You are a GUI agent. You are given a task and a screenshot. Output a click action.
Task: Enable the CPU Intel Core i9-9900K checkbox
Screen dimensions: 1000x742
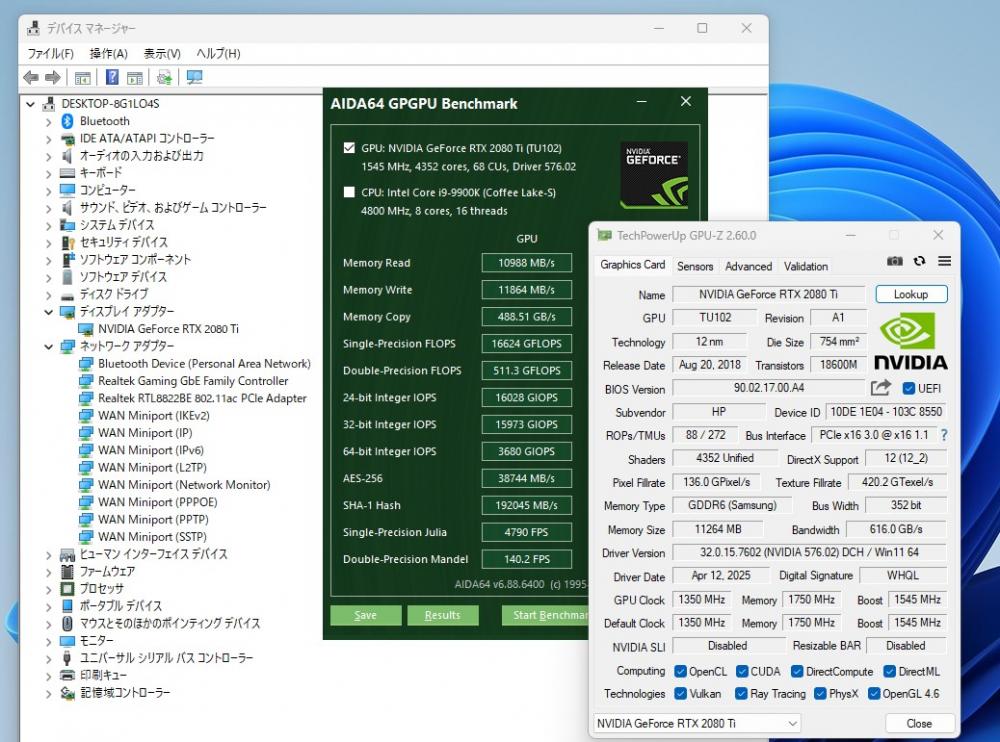[x=349, y=192]
